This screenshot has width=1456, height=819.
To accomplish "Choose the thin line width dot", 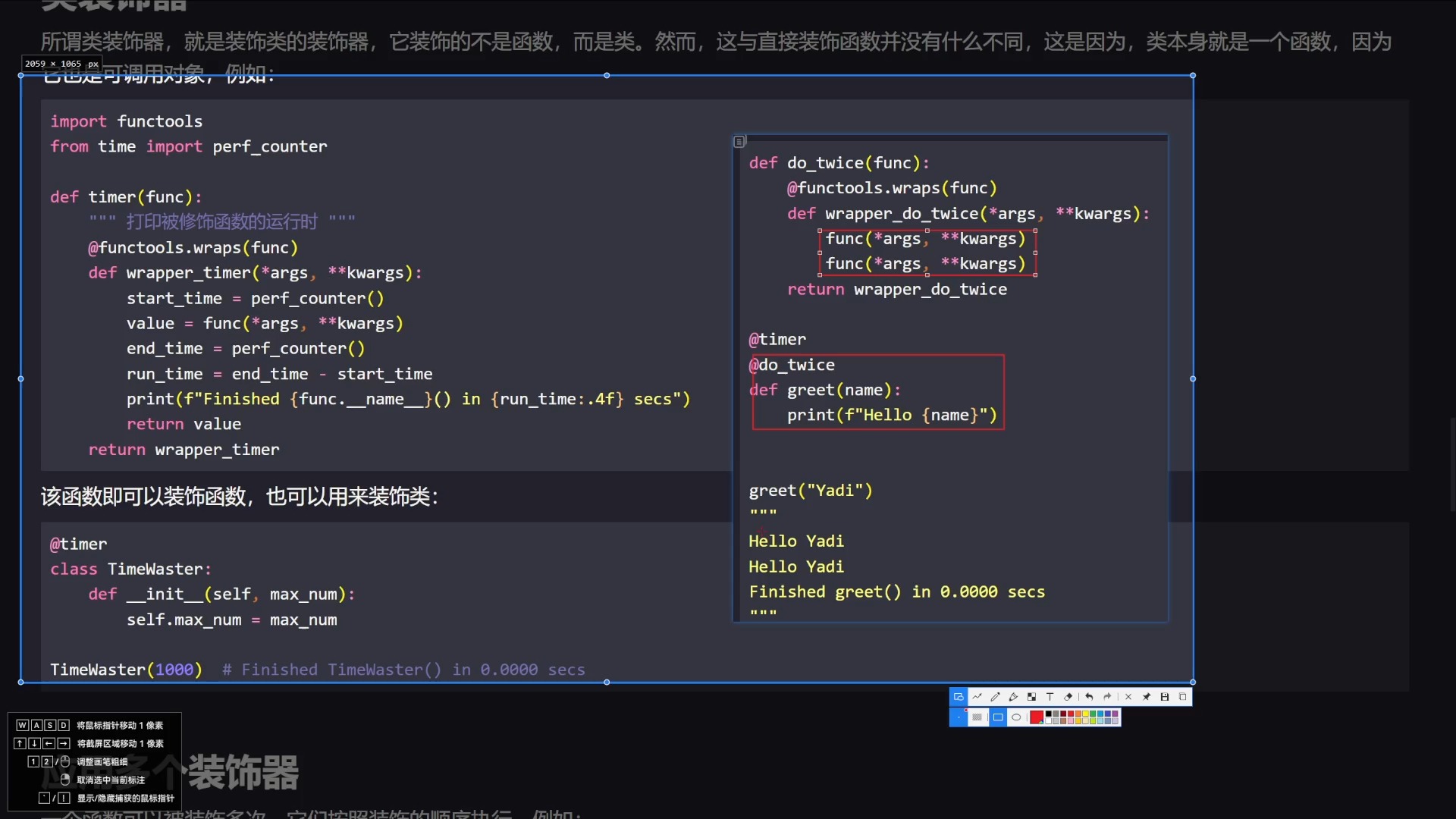I will point(959,717).
